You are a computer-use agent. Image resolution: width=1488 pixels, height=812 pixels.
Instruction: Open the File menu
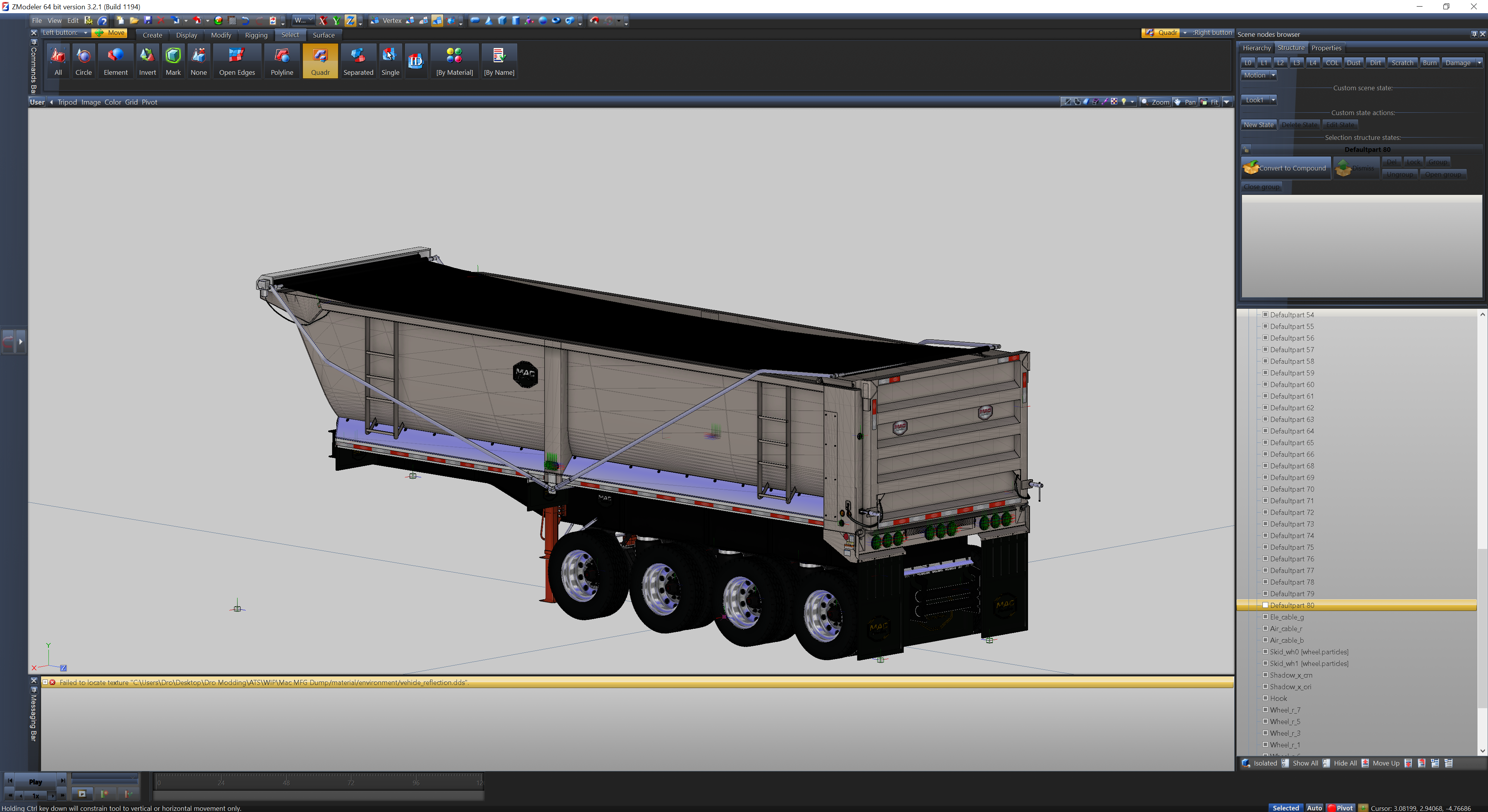(36, 20)
